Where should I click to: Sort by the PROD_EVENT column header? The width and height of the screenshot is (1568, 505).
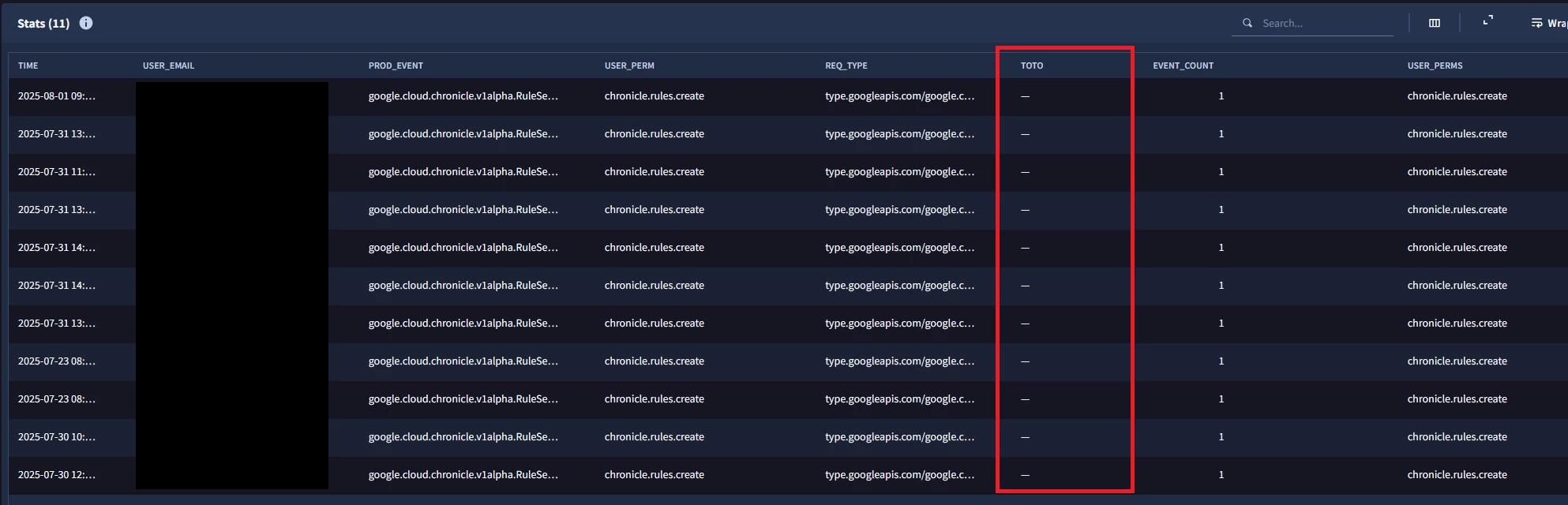point(396,65)
